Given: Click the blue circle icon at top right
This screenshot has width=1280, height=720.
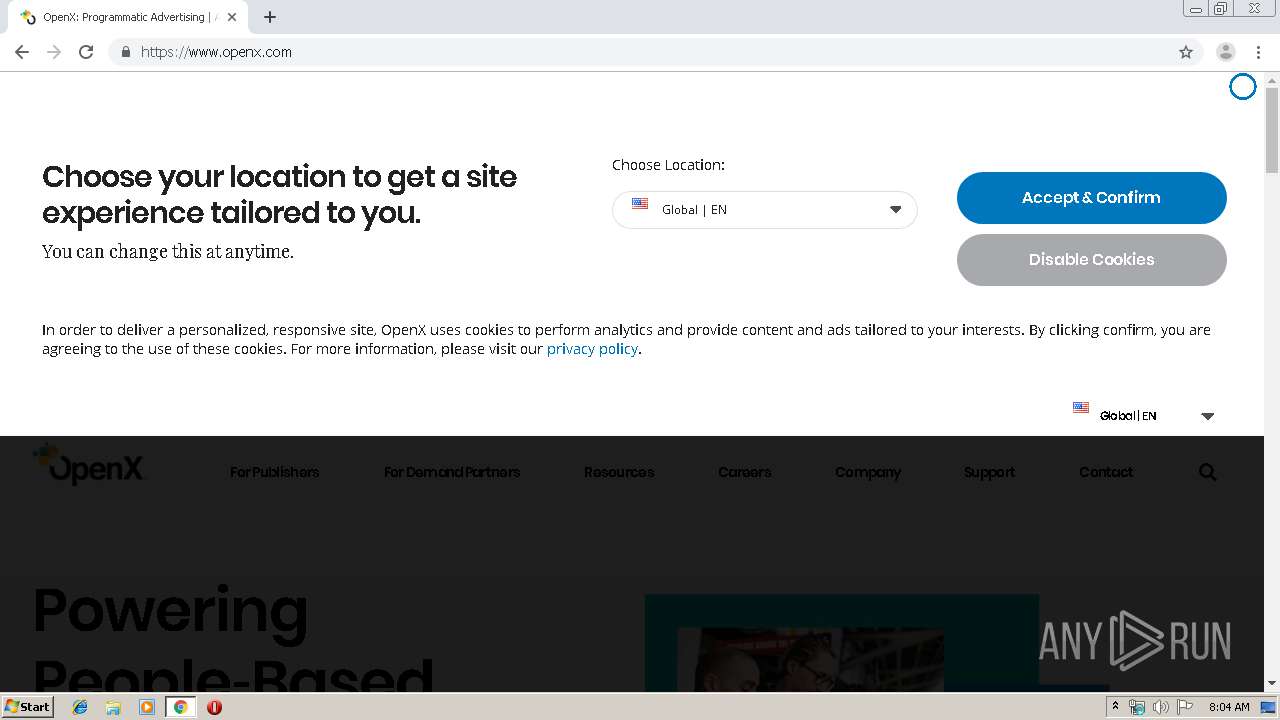Looking at the screenshot, I should [1243, 87].
